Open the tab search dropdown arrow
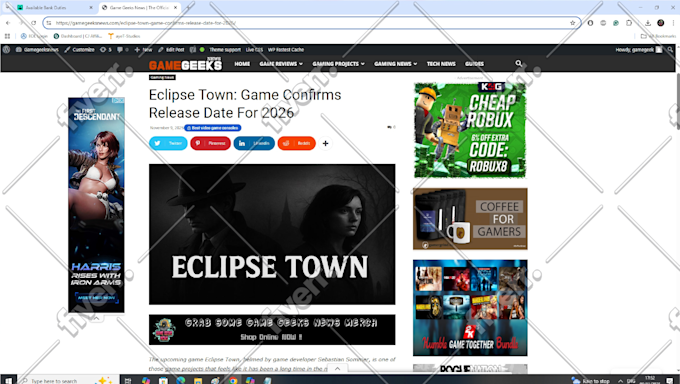 [x=7, y=7]
